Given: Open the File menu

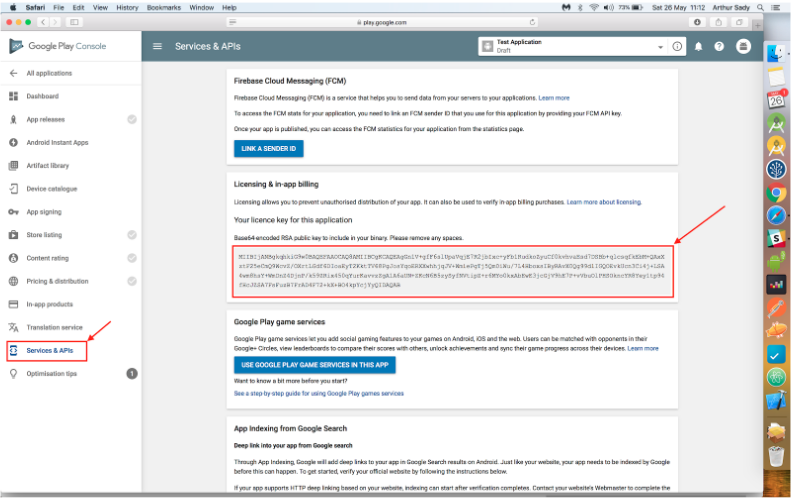Looking at the screenshot, I should point(59,8).
